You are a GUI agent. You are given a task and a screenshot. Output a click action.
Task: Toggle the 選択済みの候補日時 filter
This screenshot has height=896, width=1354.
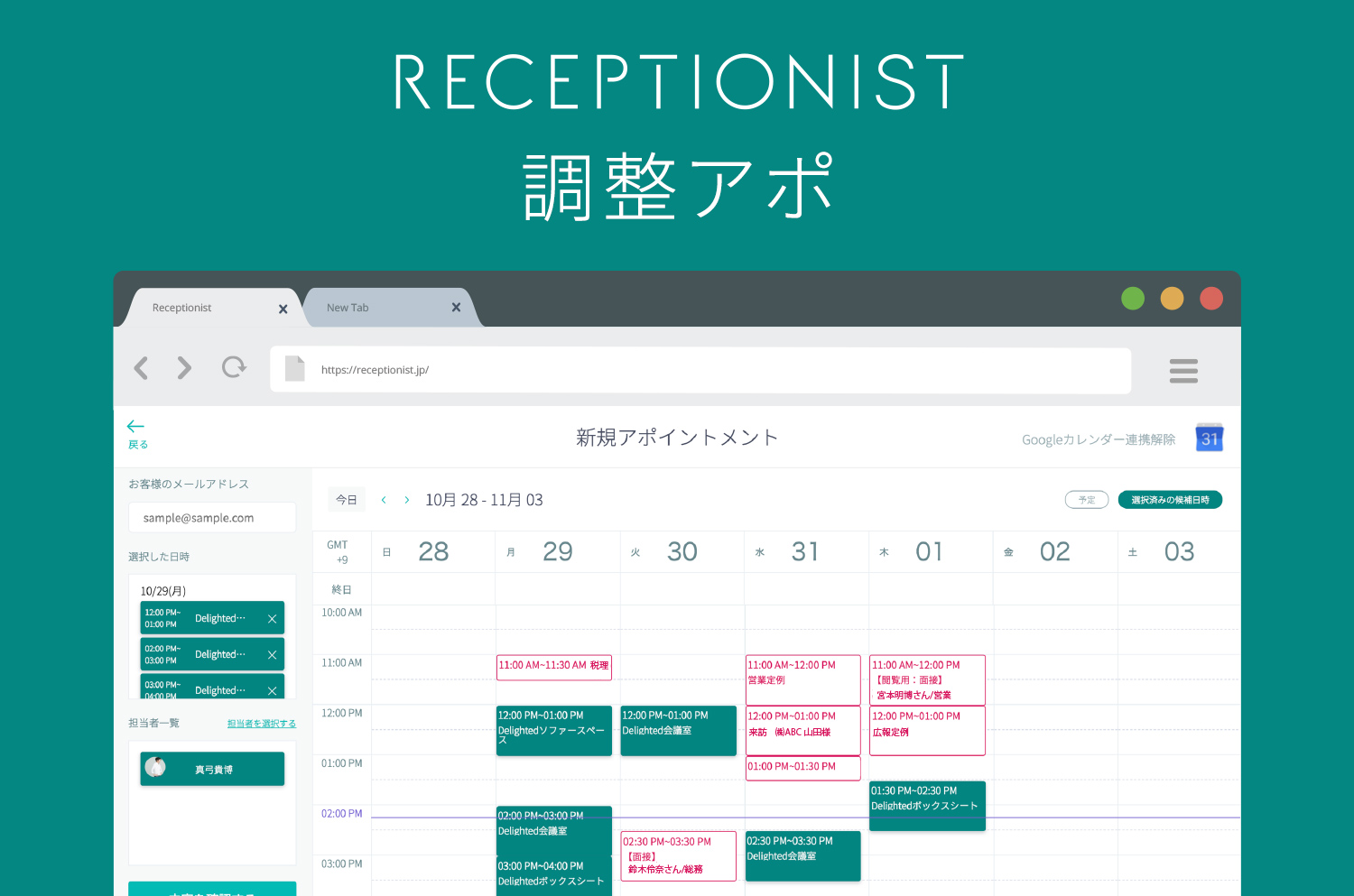coord(1170,500)
